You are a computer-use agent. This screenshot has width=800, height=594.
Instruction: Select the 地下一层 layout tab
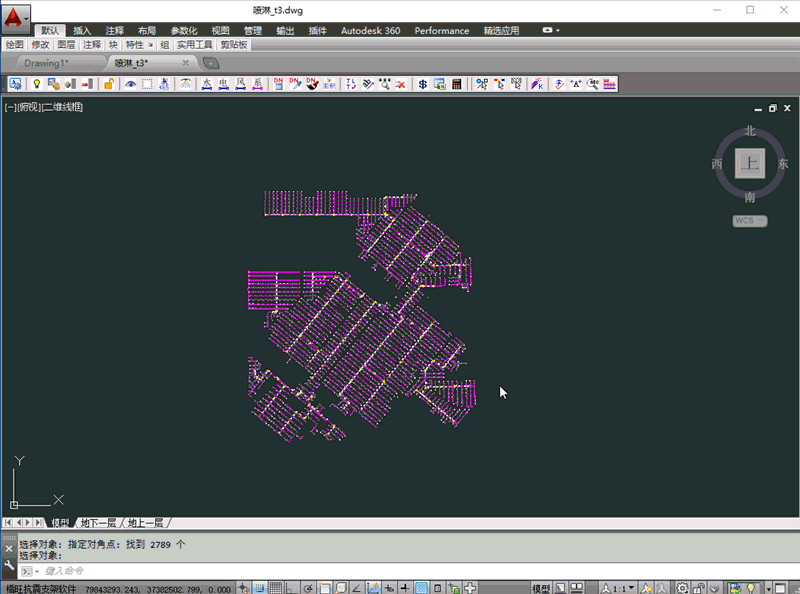point(99,523)
